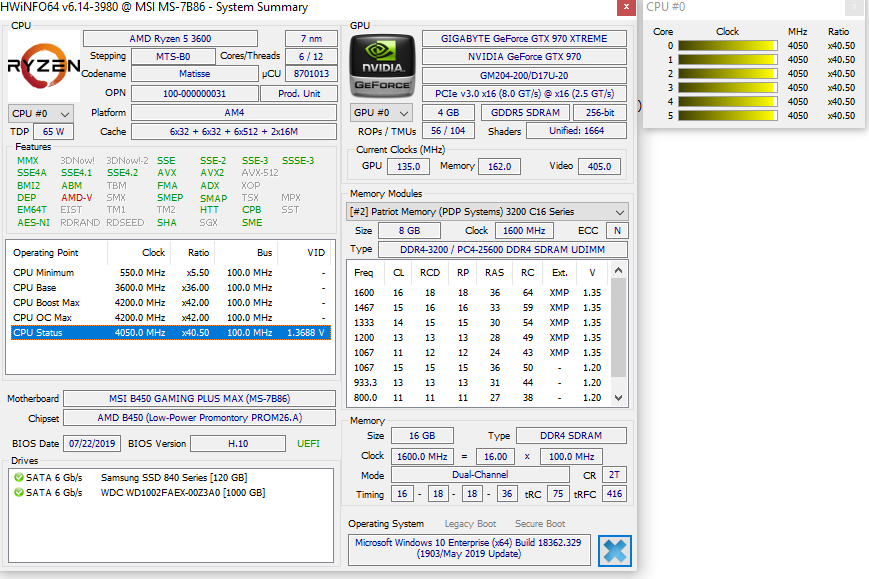The image size is (869, 579).
Task: Click the AMD-V feature flag
Action: coord(76,198)
